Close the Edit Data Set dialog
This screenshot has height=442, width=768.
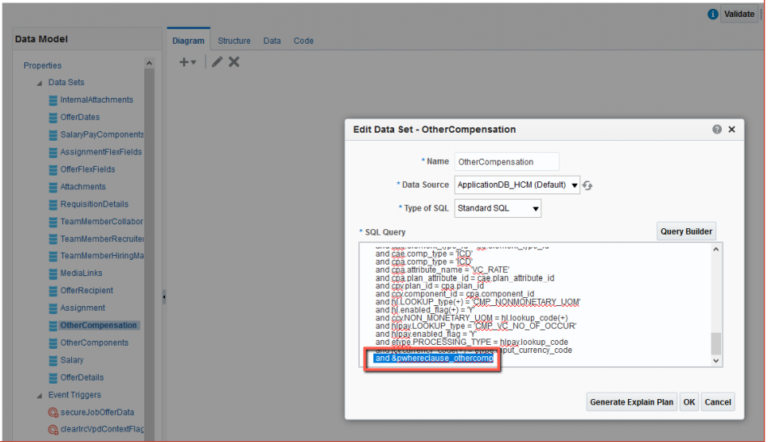coord(731,130)
